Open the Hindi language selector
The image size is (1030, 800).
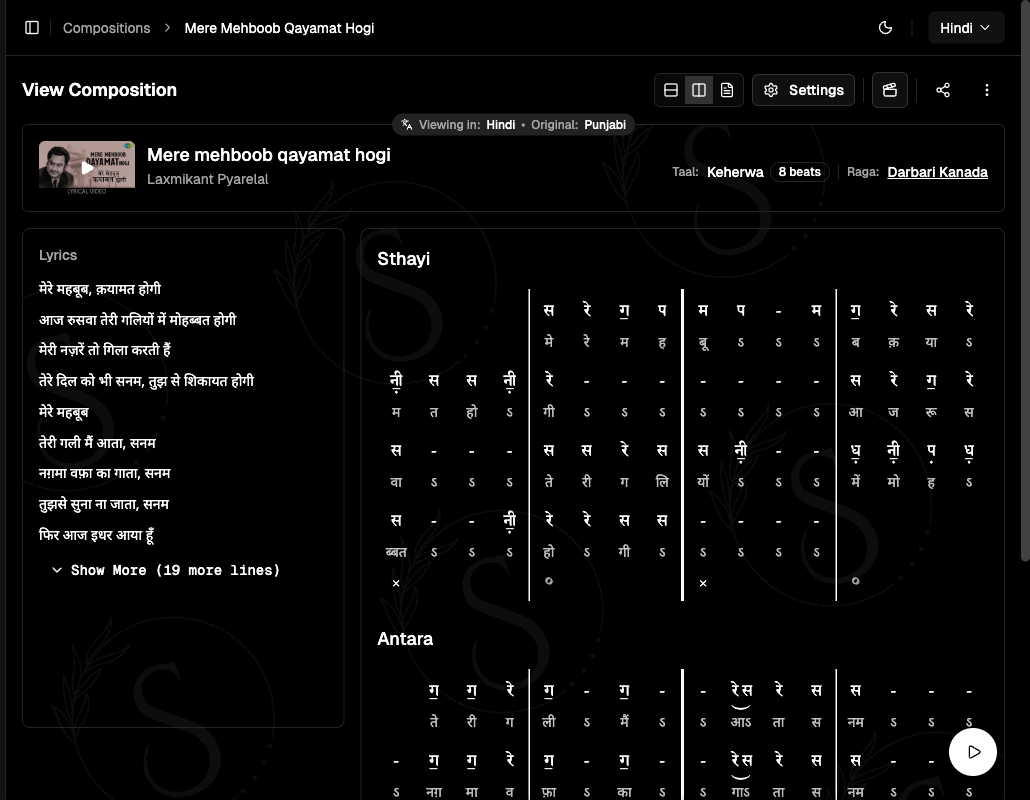(965, 27)
